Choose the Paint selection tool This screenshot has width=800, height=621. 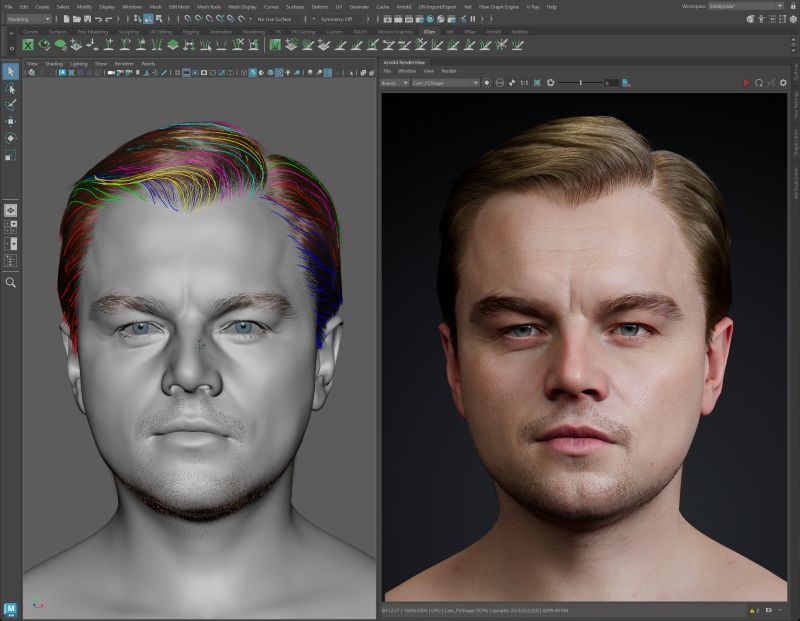click(x=10, y=105)
